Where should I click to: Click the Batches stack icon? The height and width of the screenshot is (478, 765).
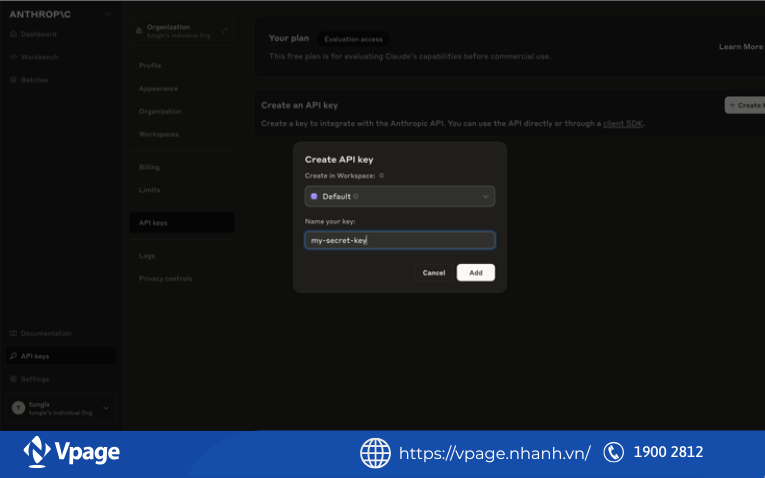(13, 80)
